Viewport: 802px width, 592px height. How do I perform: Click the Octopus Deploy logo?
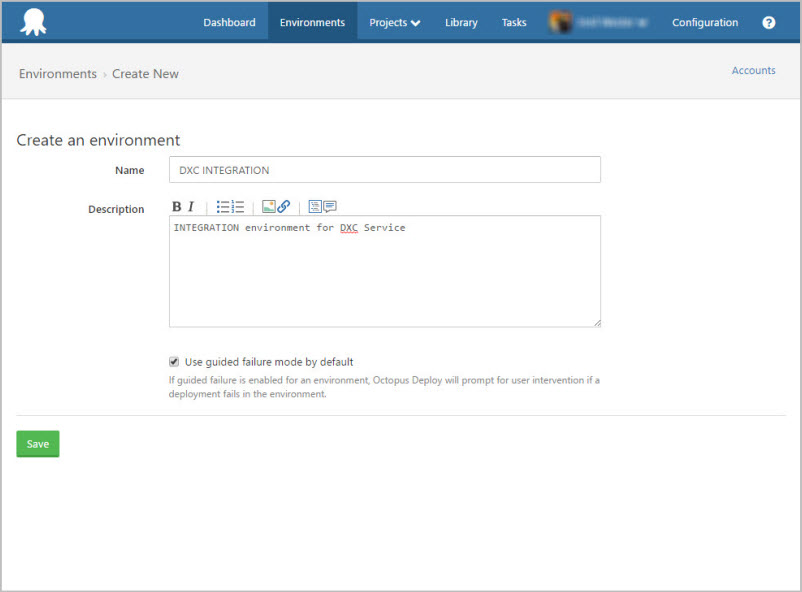click(x=33, y=22)
